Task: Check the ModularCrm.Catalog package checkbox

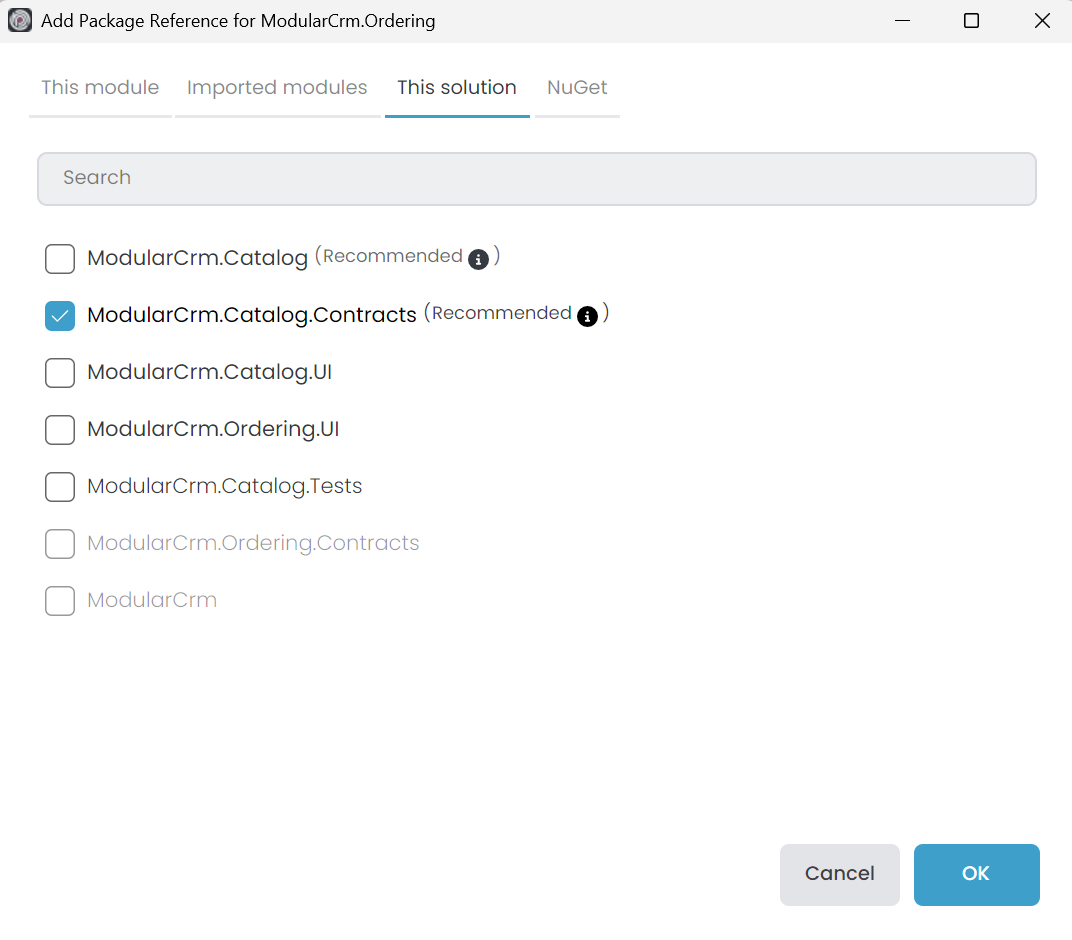Action: [x=59, y=258]
